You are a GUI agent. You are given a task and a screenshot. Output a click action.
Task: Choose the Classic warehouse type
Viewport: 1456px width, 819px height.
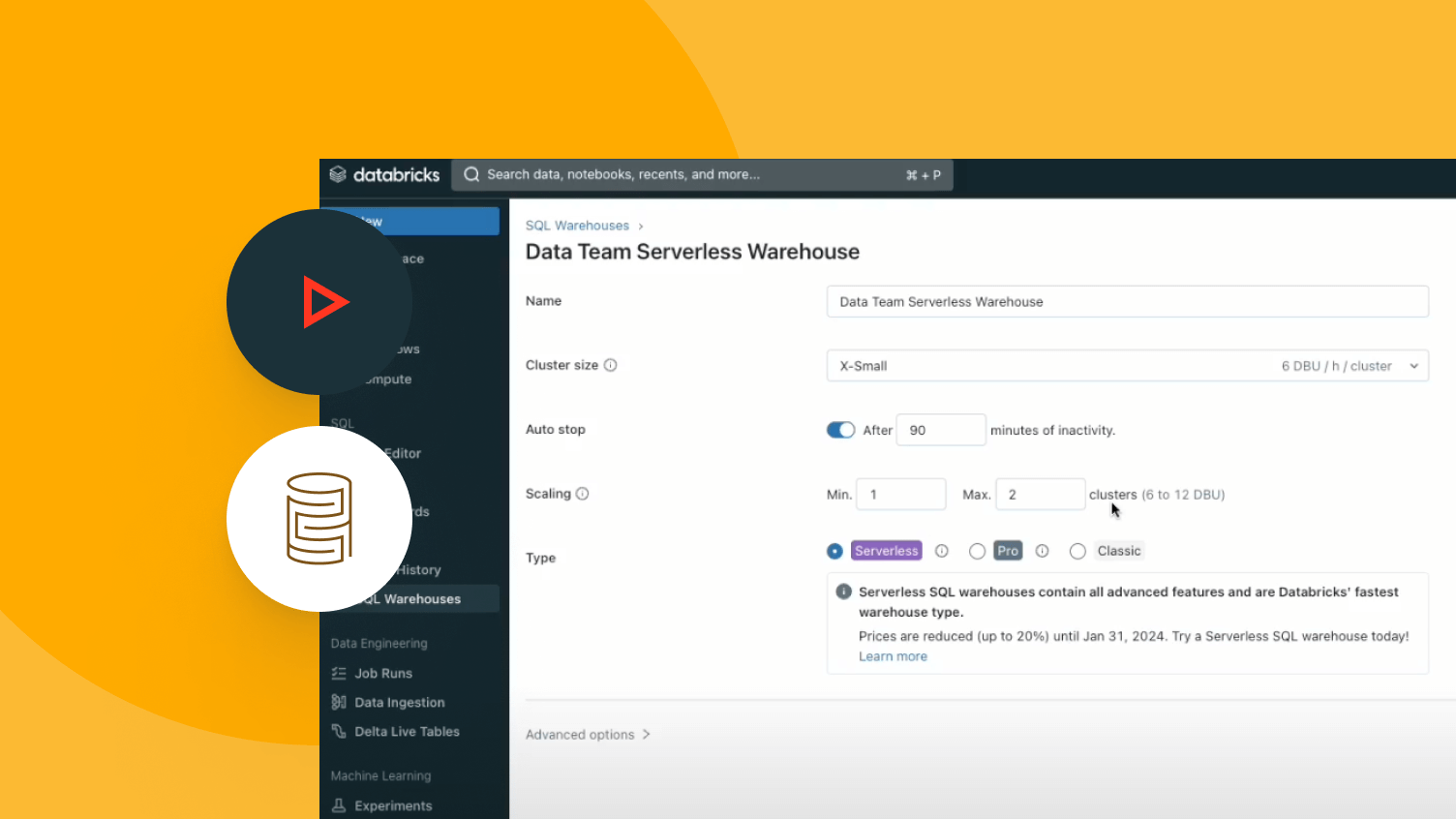(1077, 551)
